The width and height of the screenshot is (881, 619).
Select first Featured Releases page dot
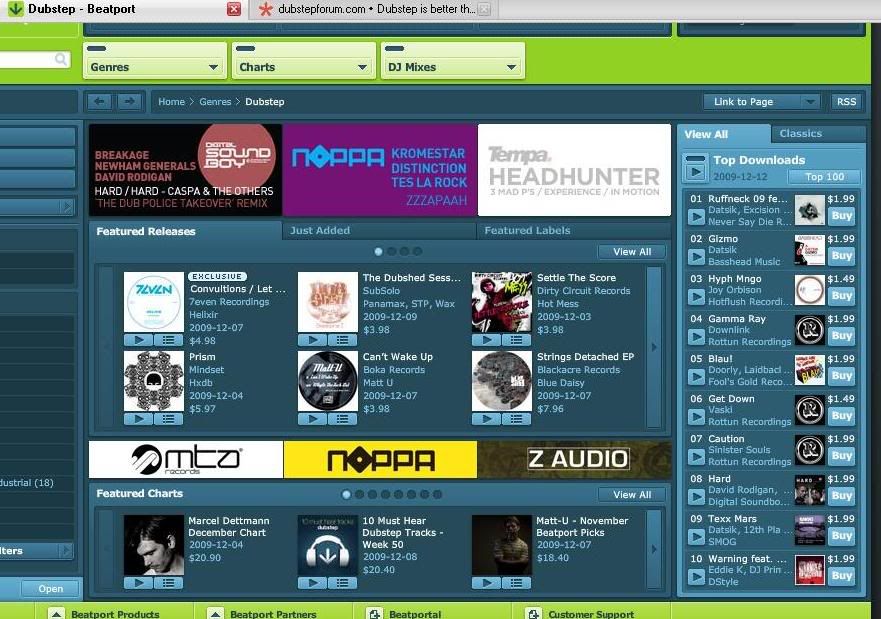pos(378,252)
